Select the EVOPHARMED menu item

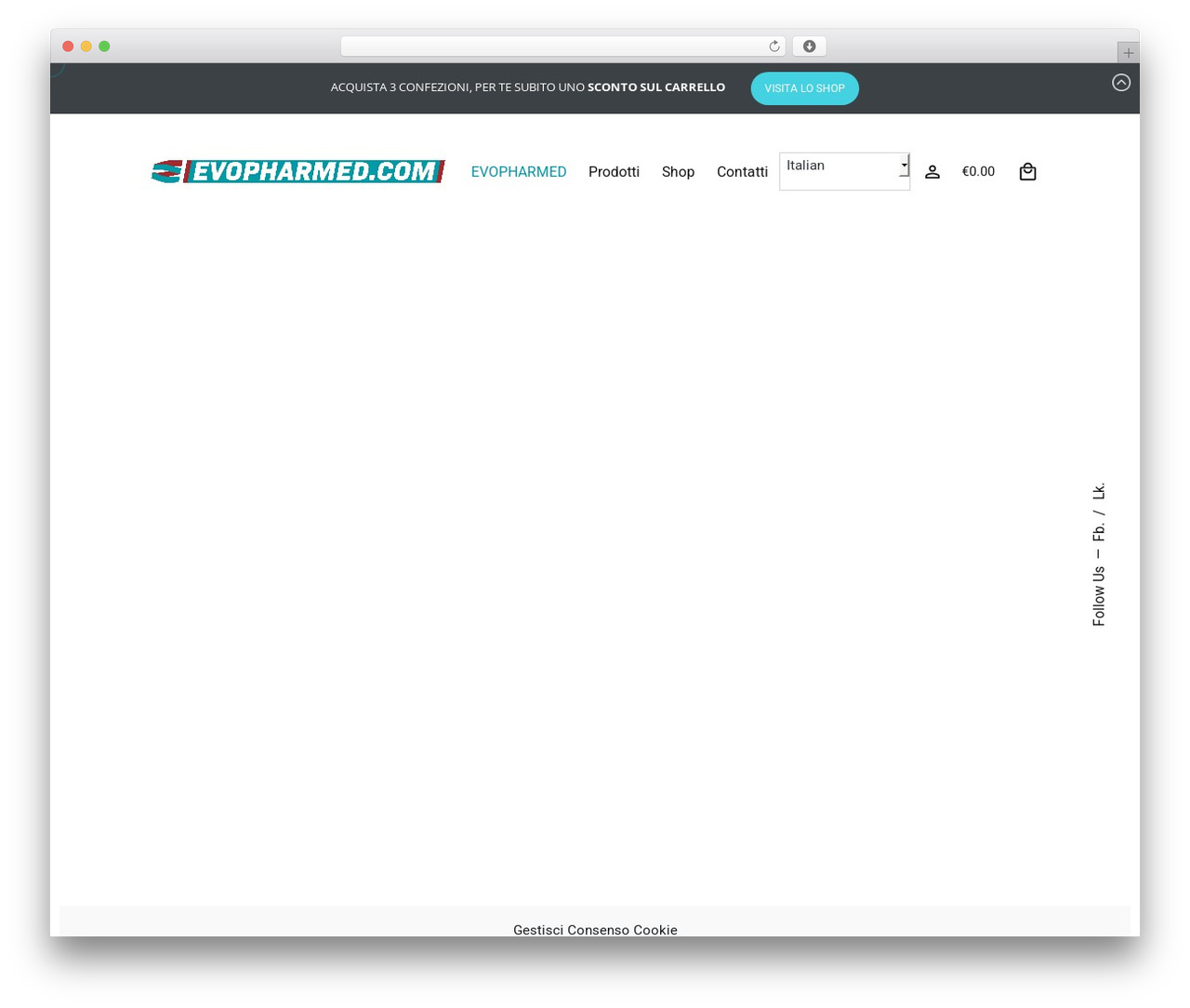tap(519, 172)
